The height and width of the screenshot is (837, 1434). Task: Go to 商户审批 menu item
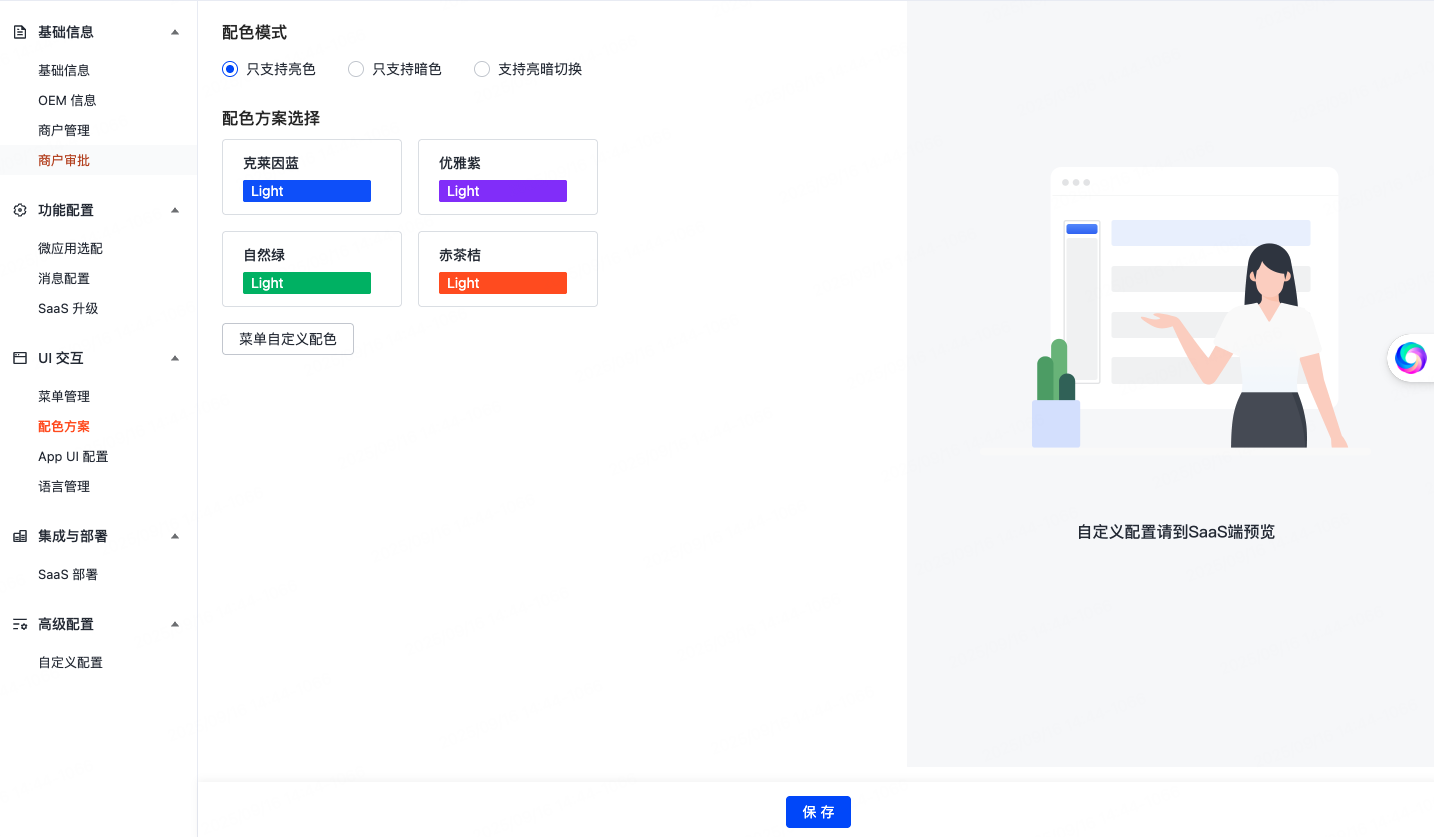(x=64, y=160)
